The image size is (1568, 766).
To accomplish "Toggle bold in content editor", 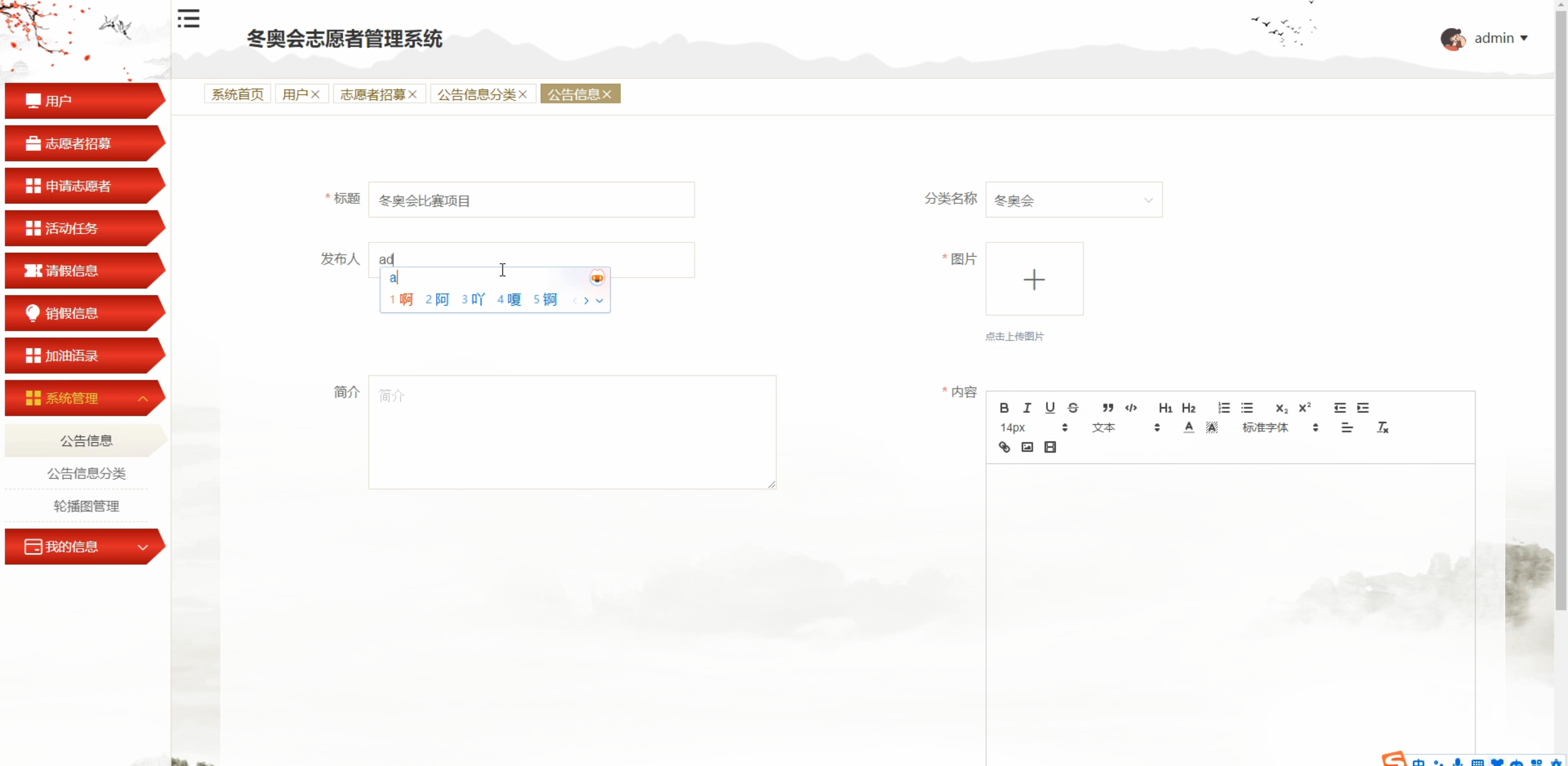I will tap(1004, 408).
